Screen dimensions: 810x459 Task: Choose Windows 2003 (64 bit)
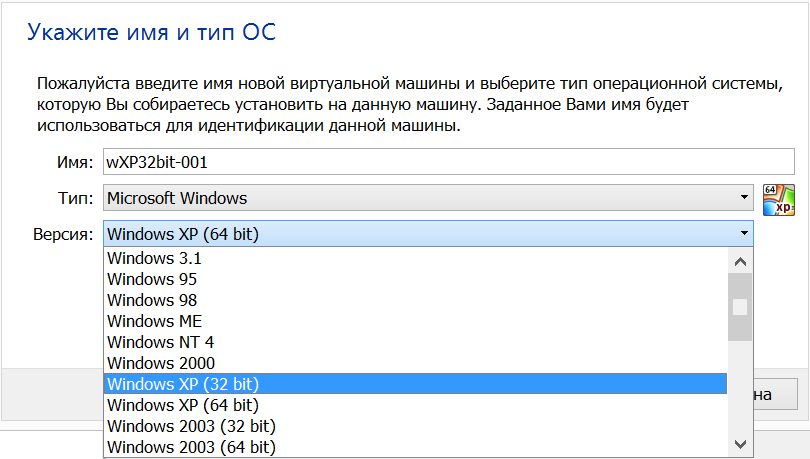(415, 447)
